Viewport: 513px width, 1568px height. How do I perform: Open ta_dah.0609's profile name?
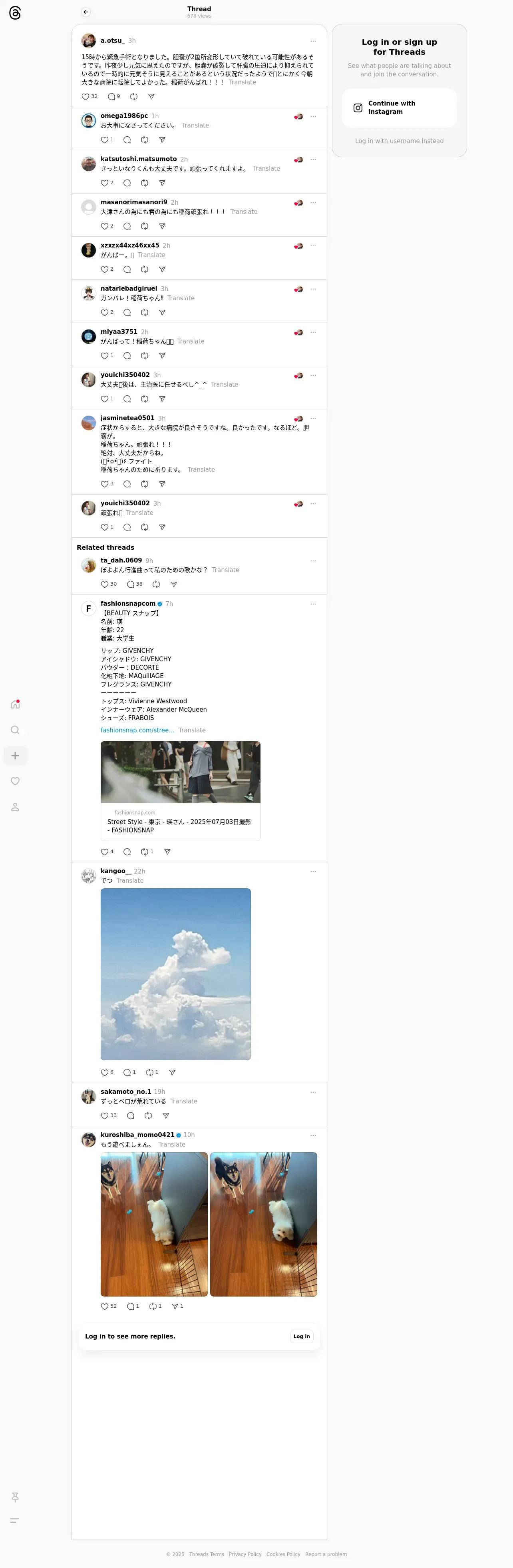[121, 560]
